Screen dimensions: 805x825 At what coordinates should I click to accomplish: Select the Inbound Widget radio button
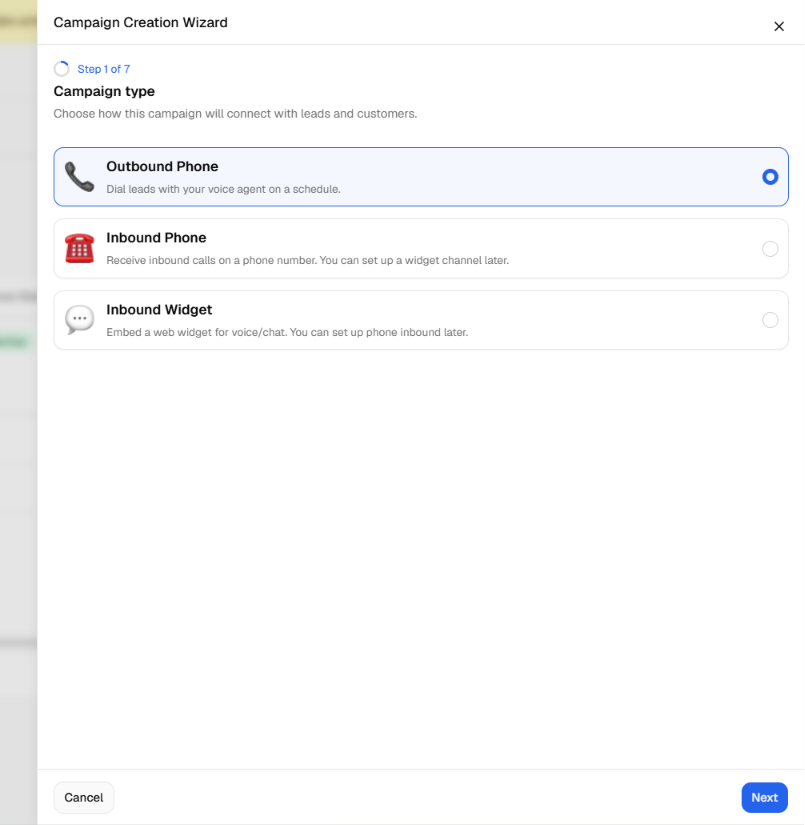tap(770, 320)
